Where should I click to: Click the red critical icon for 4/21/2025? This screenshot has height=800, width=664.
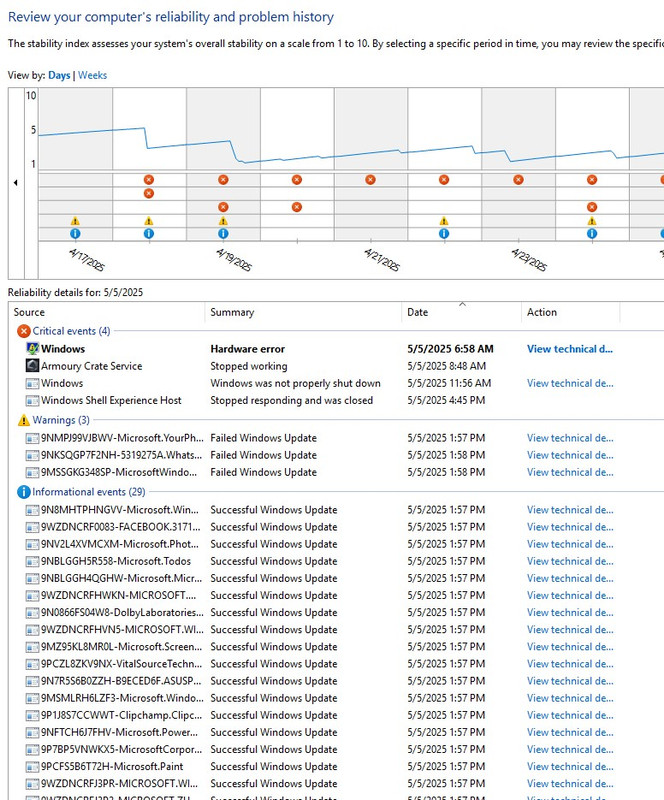[371, 180]
